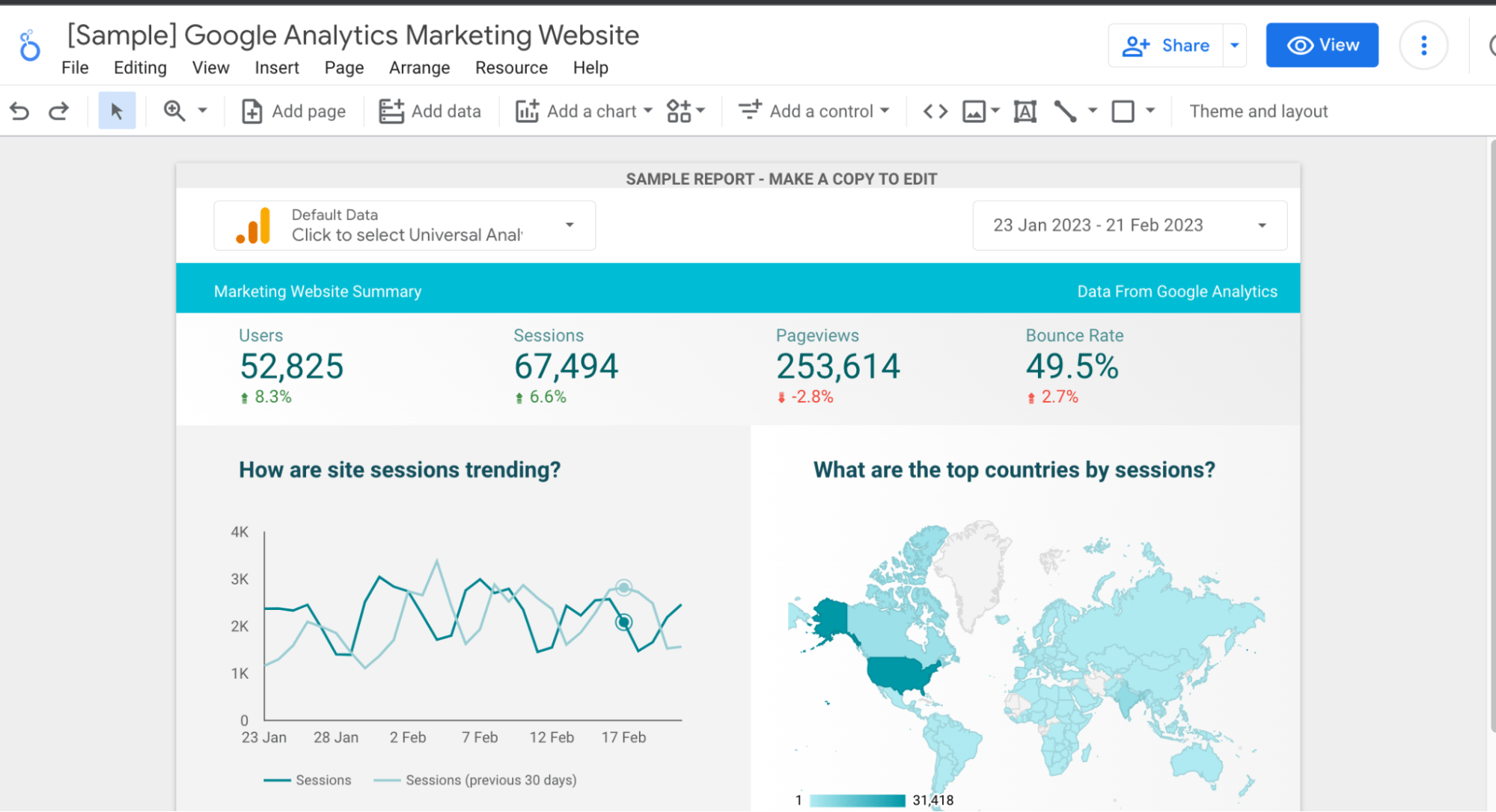The image size is (1496, 812).
Task: Click the community visualizations and components icon
Action: 679,112
